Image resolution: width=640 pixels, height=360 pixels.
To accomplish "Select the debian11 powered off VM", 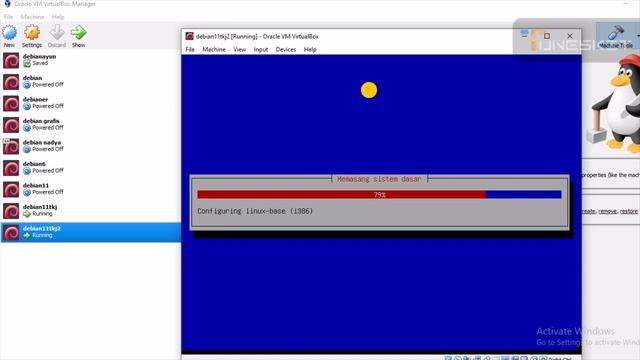I will coord(91,189).
